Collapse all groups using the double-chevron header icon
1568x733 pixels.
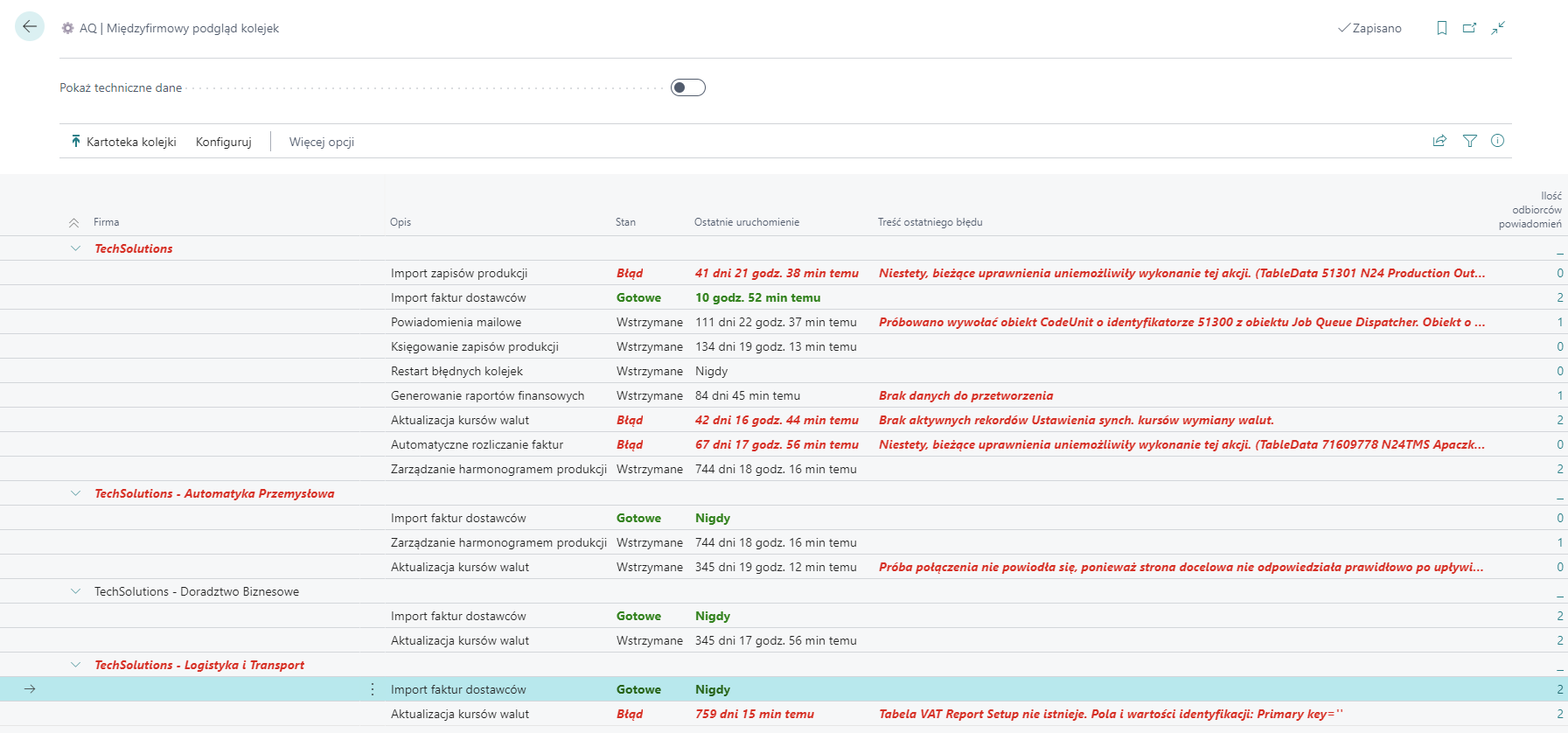(74, 223)
